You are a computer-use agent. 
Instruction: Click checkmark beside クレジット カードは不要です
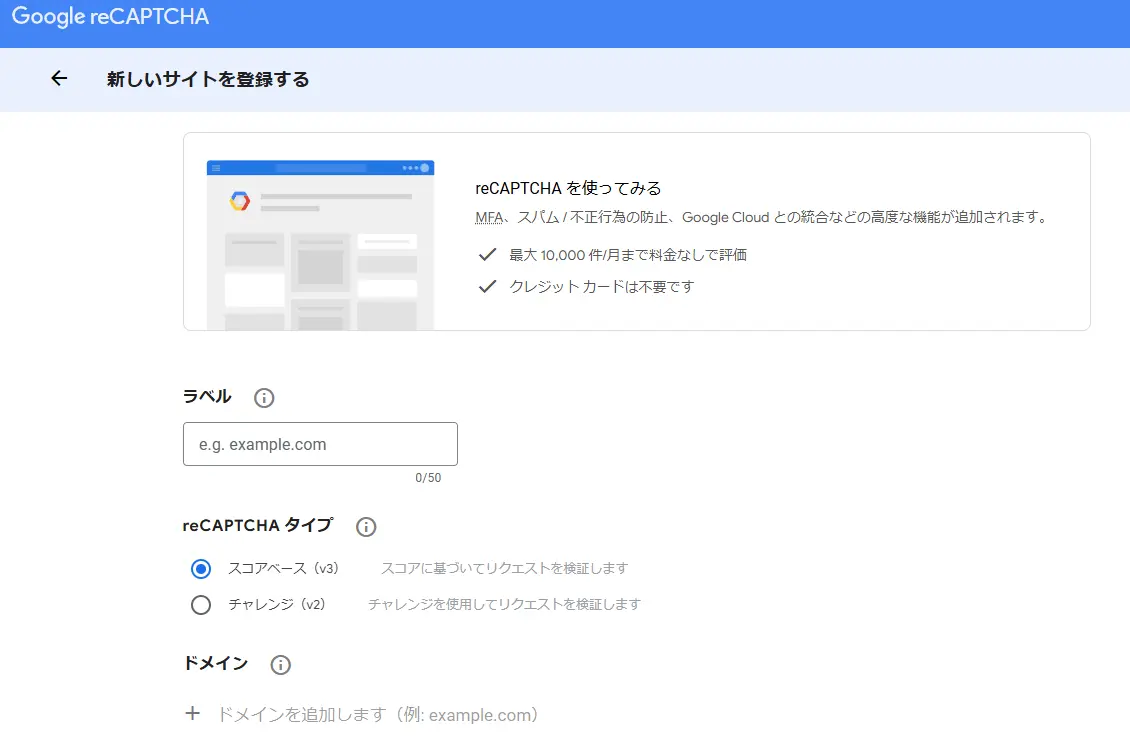(487, 287)
